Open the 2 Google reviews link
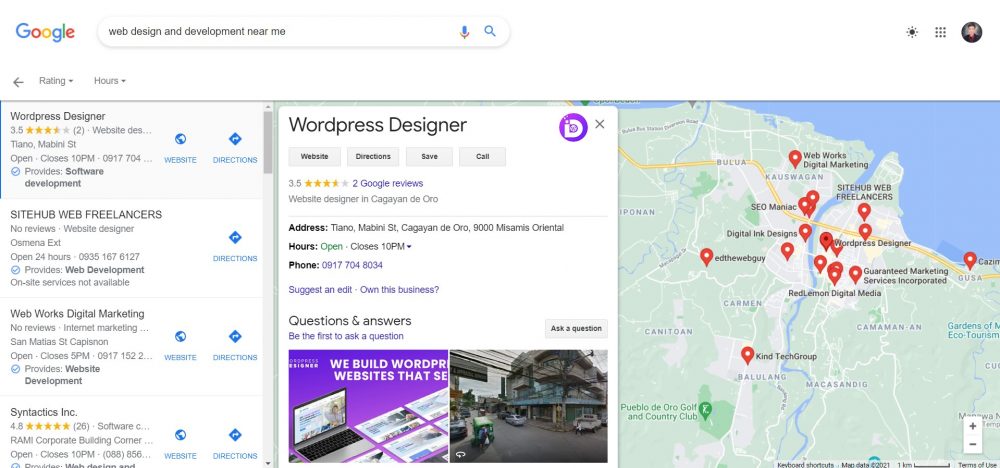The height and width of the screenshot is (468, 1000). click(388, 183)
